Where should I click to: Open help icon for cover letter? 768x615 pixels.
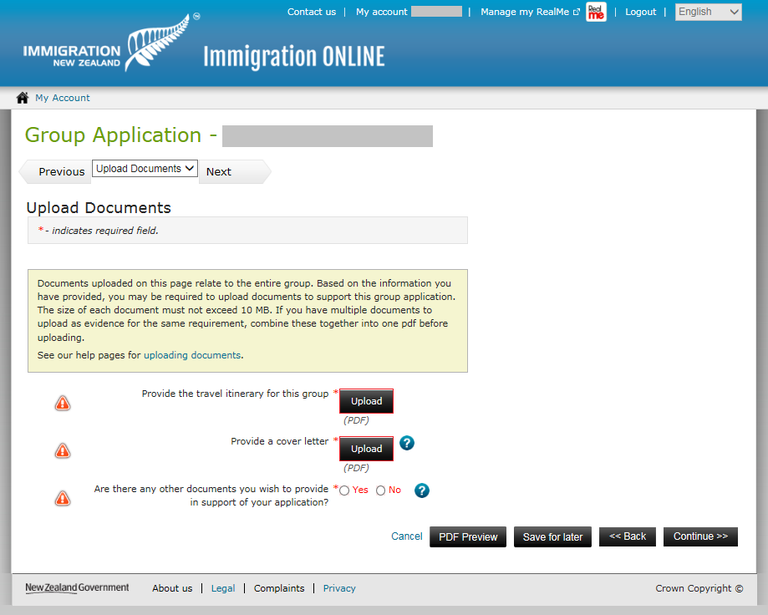(x=407, y=443)
